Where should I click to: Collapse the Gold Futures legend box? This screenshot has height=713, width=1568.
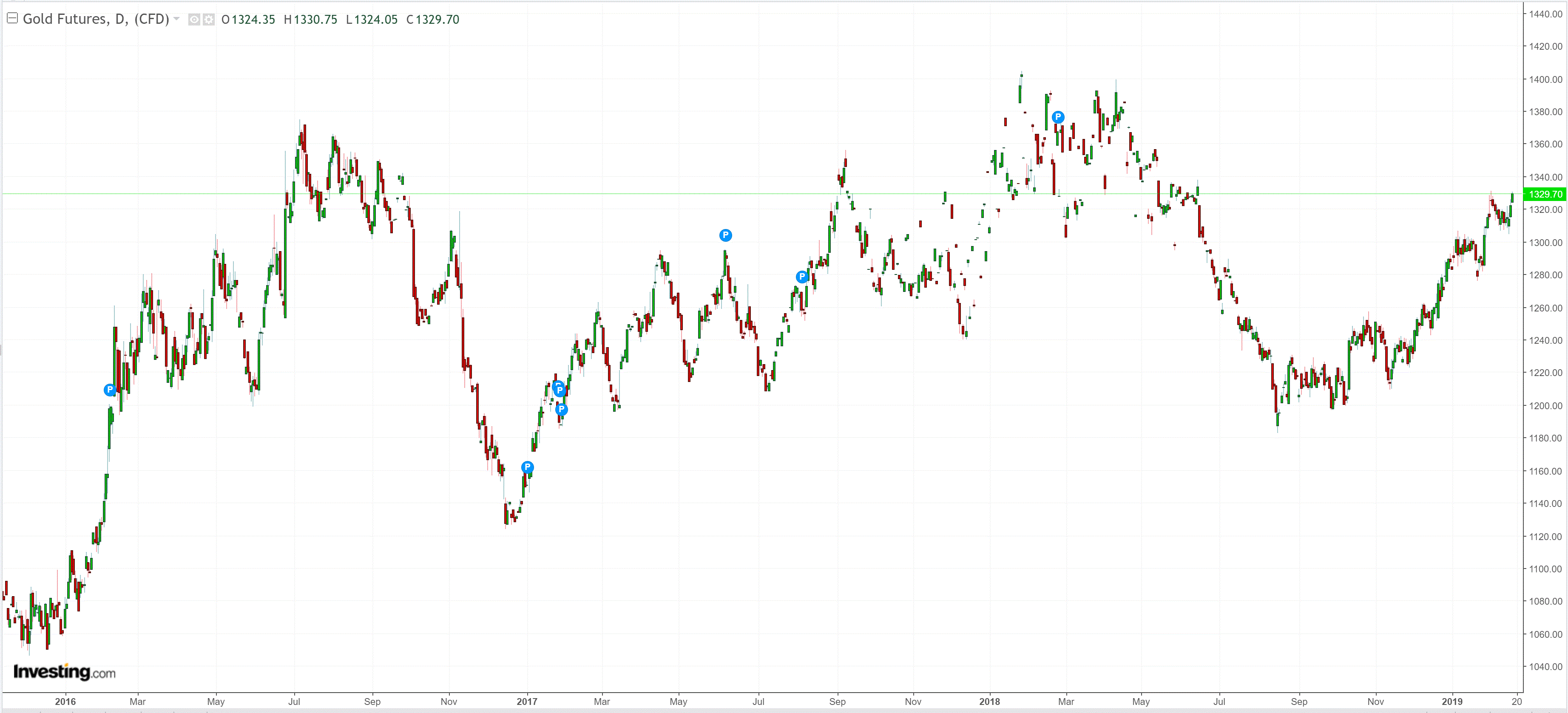click(11, 18)
